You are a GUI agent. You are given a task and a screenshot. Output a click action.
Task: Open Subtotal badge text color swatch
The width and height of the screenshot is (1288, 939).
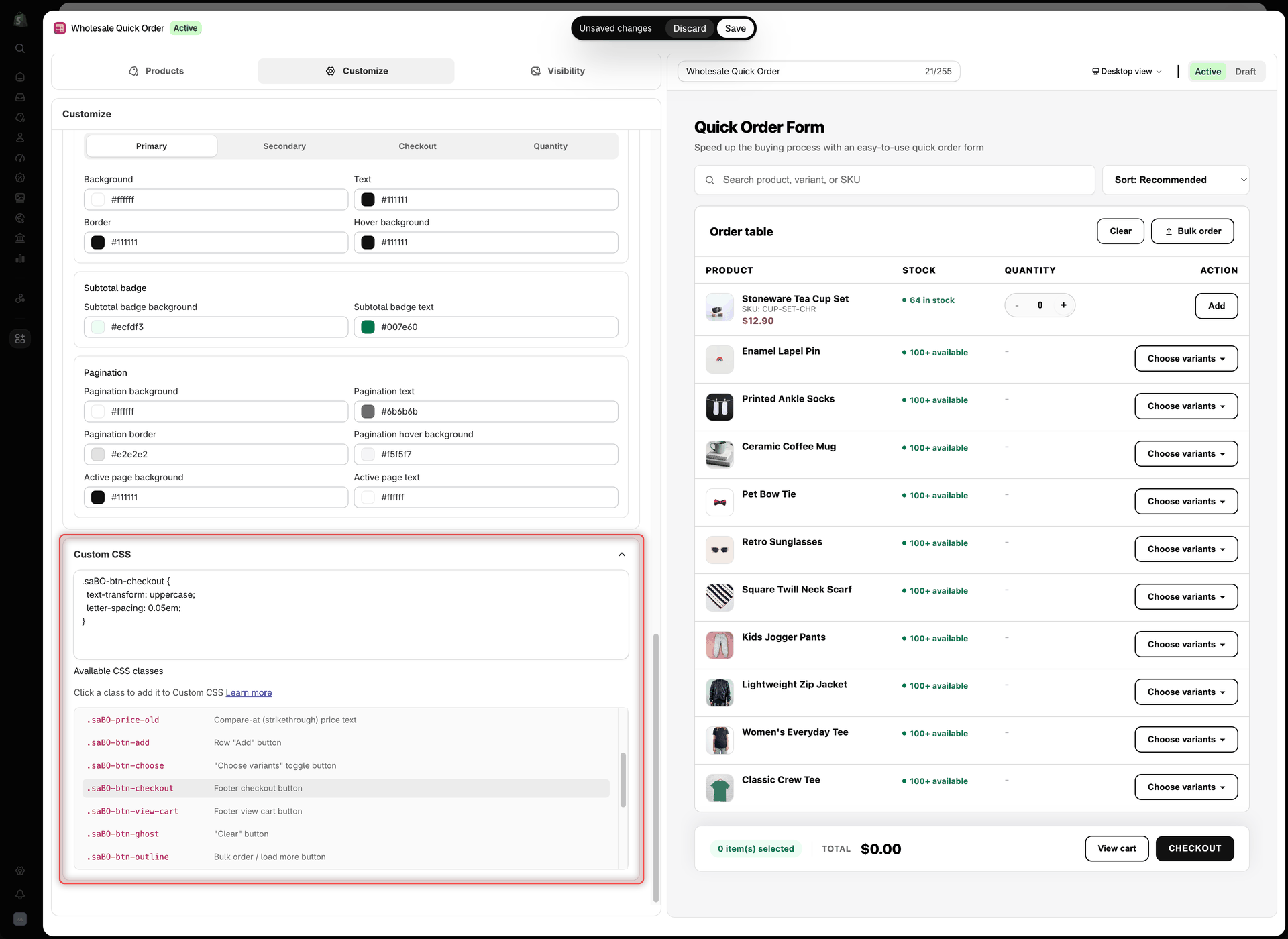point(368,327)
